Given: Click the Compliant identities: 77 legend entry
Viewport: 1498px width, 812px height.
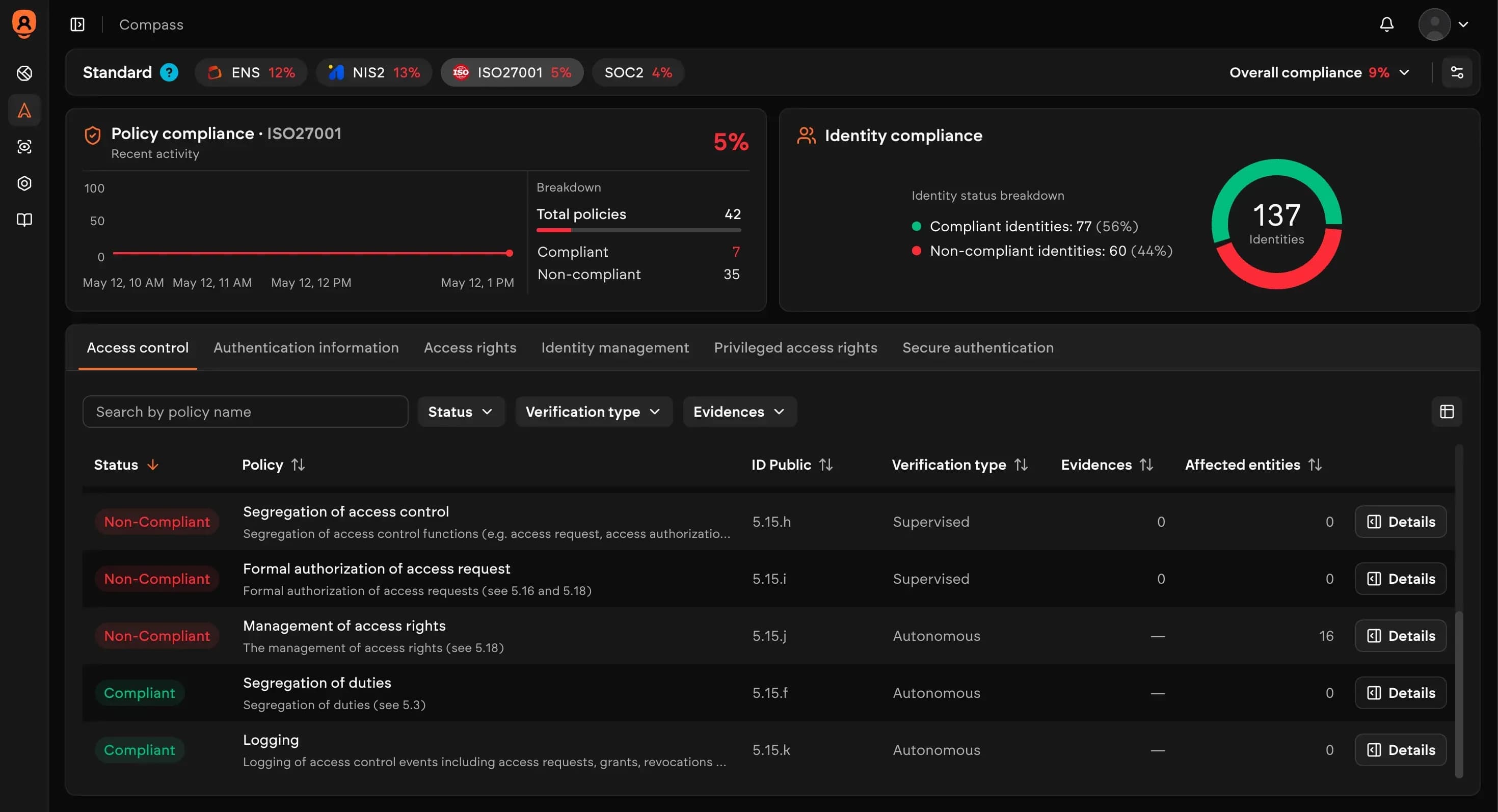Looking at the screenshot, I should (x=1025, y=226).
